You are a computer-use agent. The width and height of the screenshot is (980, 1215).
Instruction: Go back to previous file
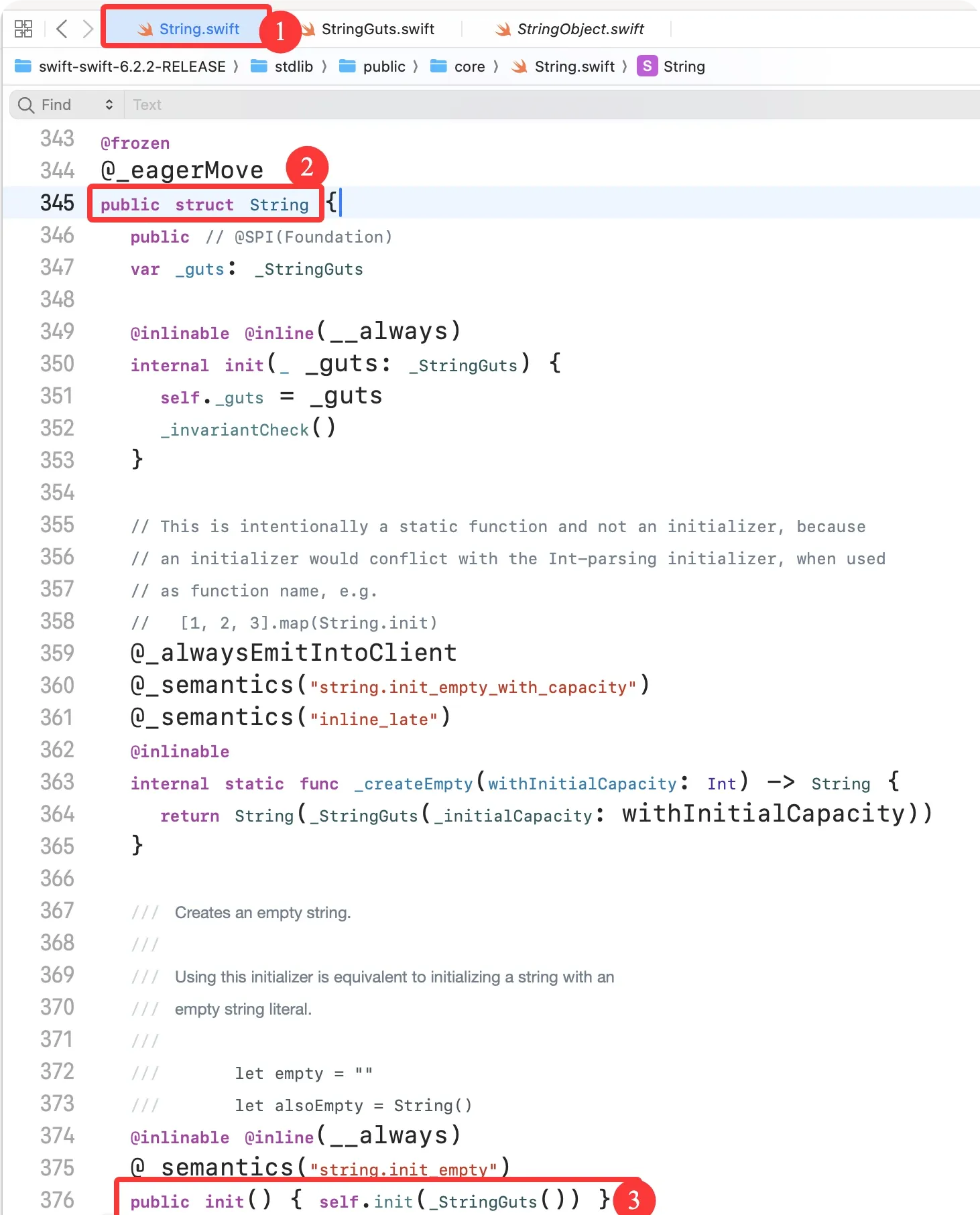coord(62,29)
